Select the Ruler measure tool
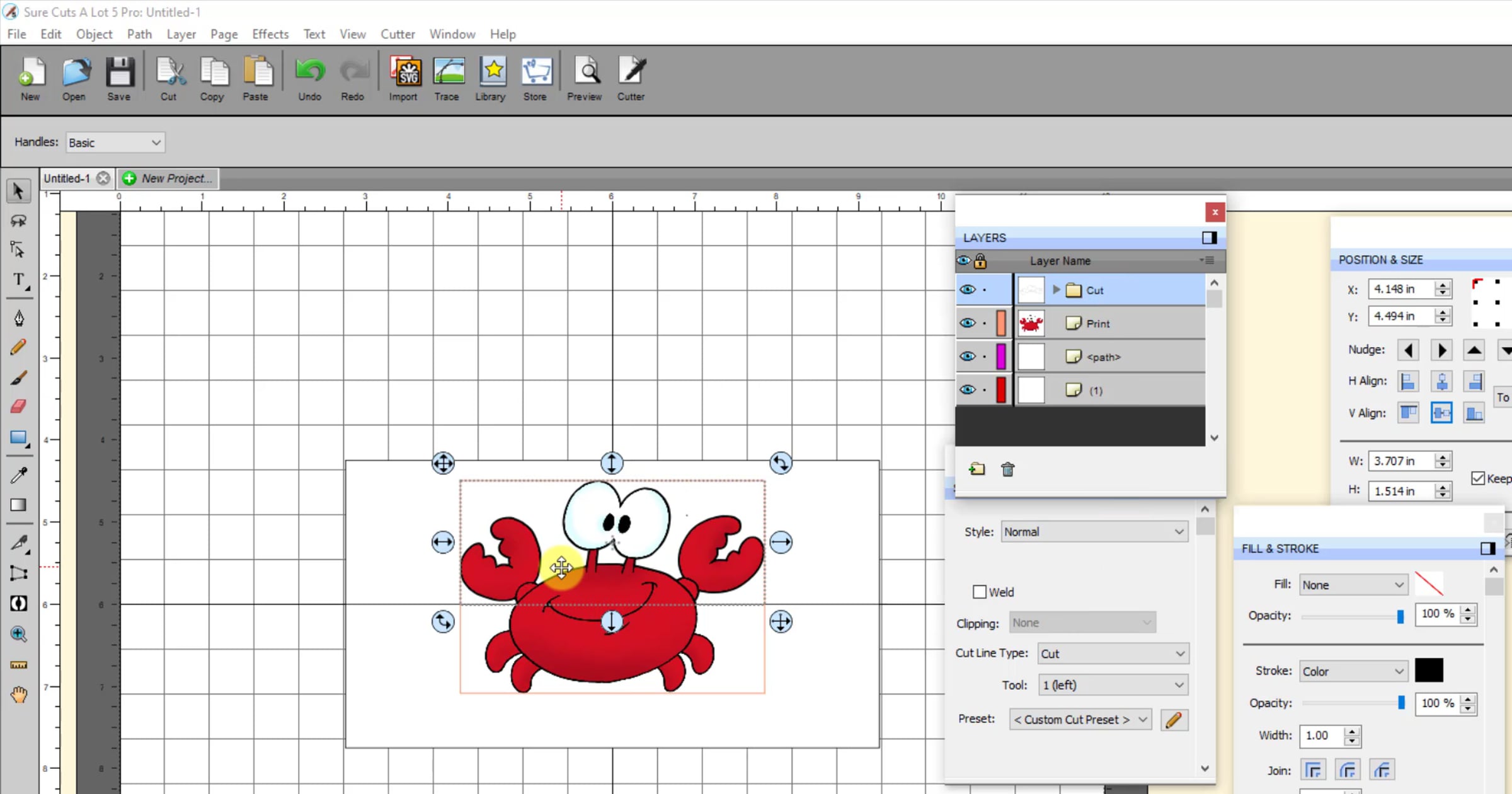 tap(19, 665)
